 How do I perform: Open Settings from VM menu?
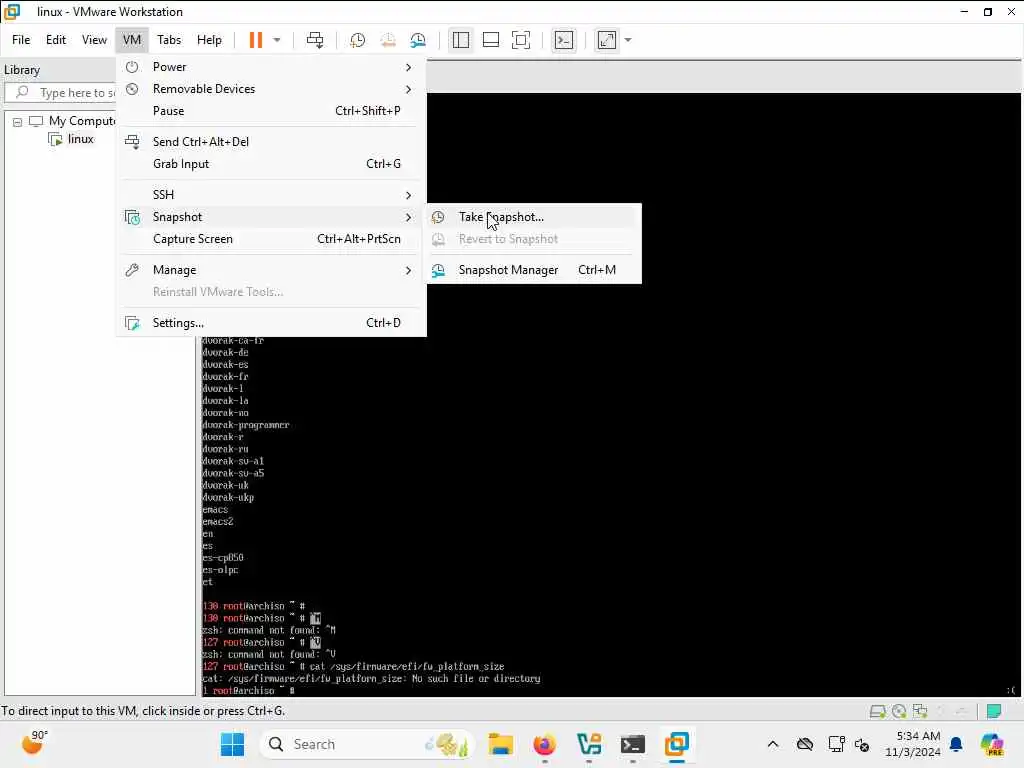point(271,323)
